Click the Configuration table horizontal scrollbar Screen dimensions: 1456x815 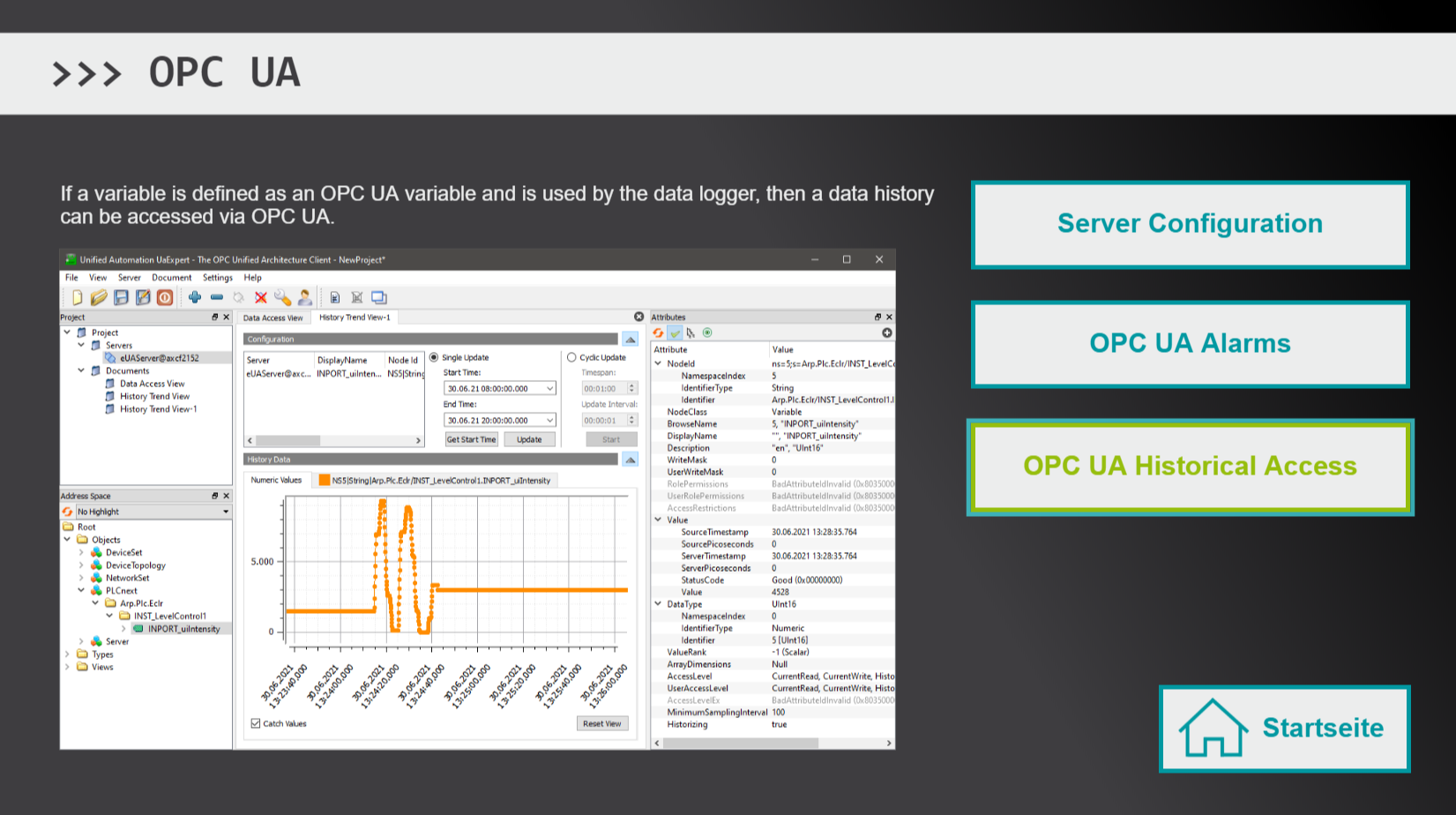pyautogui.click(x=334, y=440)
